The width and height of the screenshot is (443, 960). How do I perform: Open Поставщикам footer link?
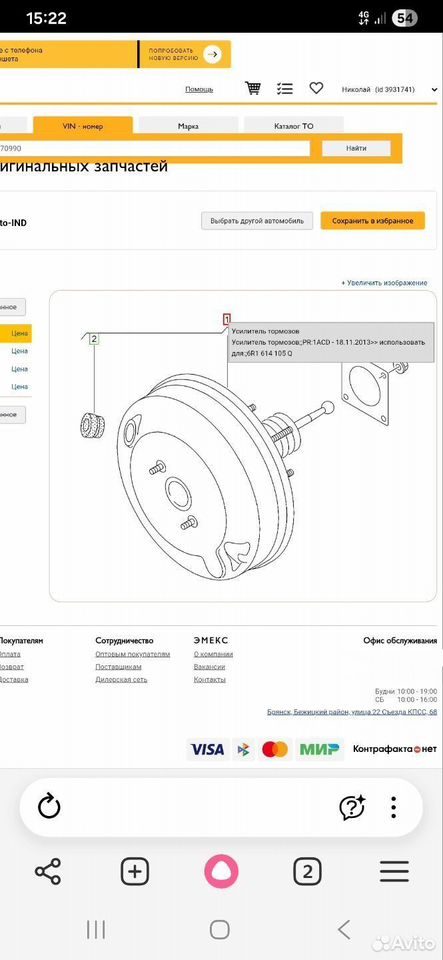(118, 667)
